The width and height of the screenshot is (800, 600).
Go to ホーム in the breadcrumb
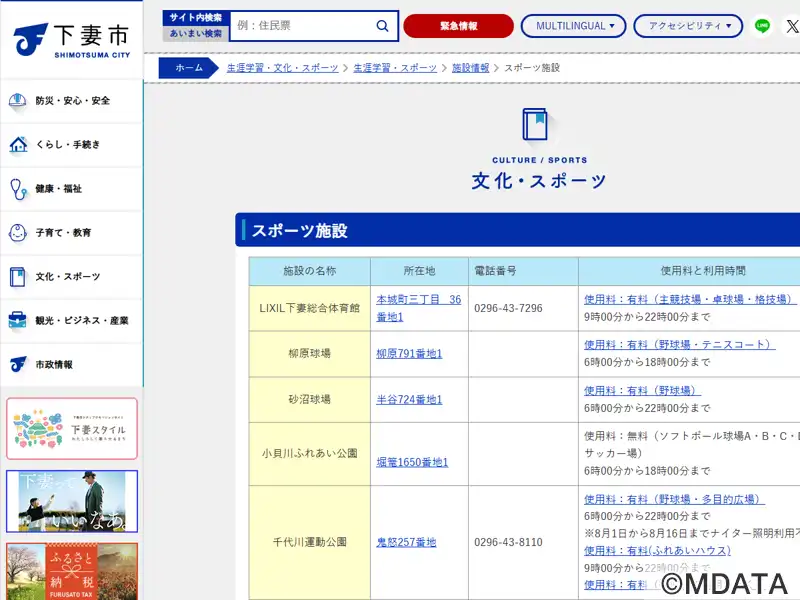tap(188, 68)
